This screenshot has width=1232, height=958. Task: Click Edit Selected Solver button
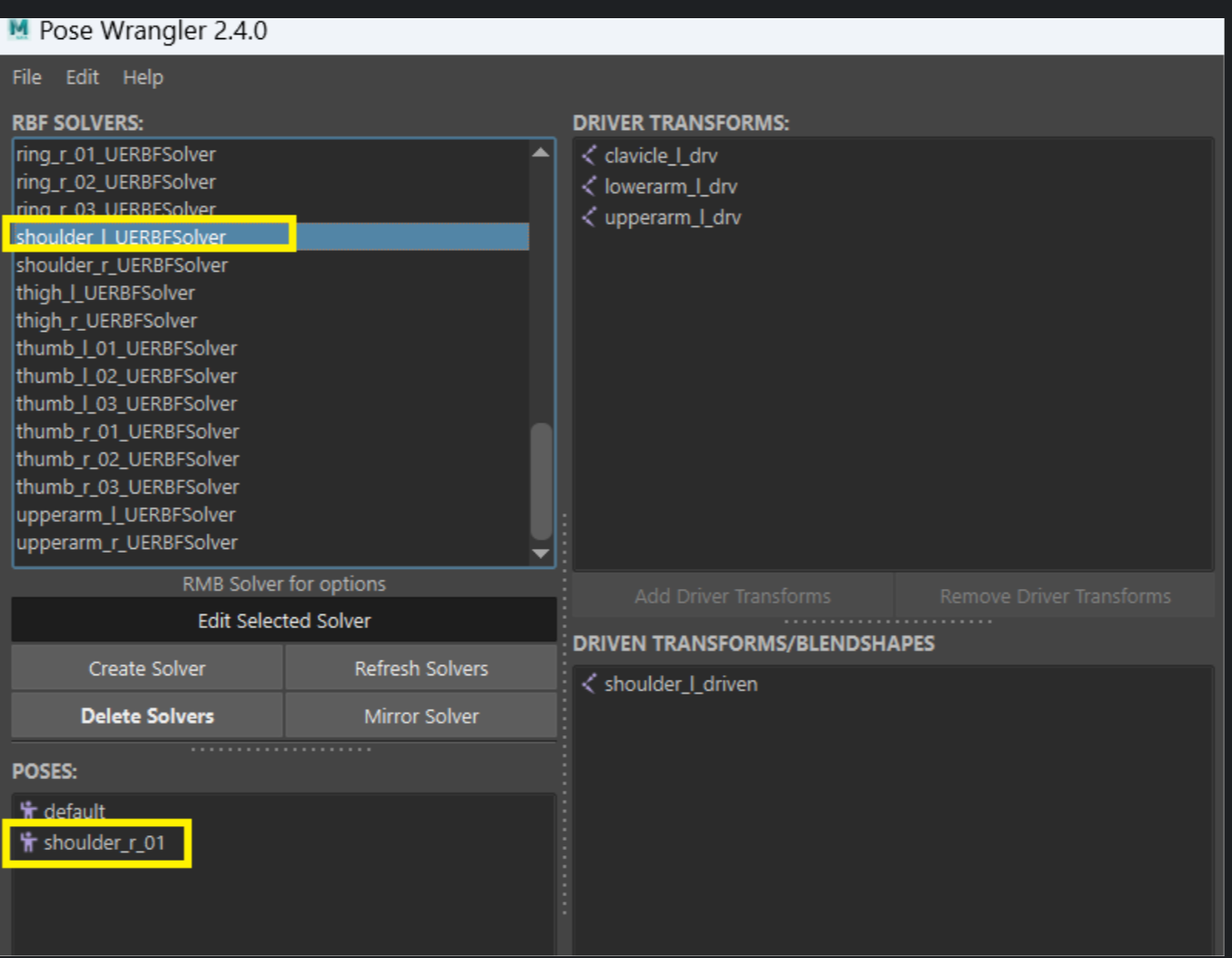[x=284, y=620]
